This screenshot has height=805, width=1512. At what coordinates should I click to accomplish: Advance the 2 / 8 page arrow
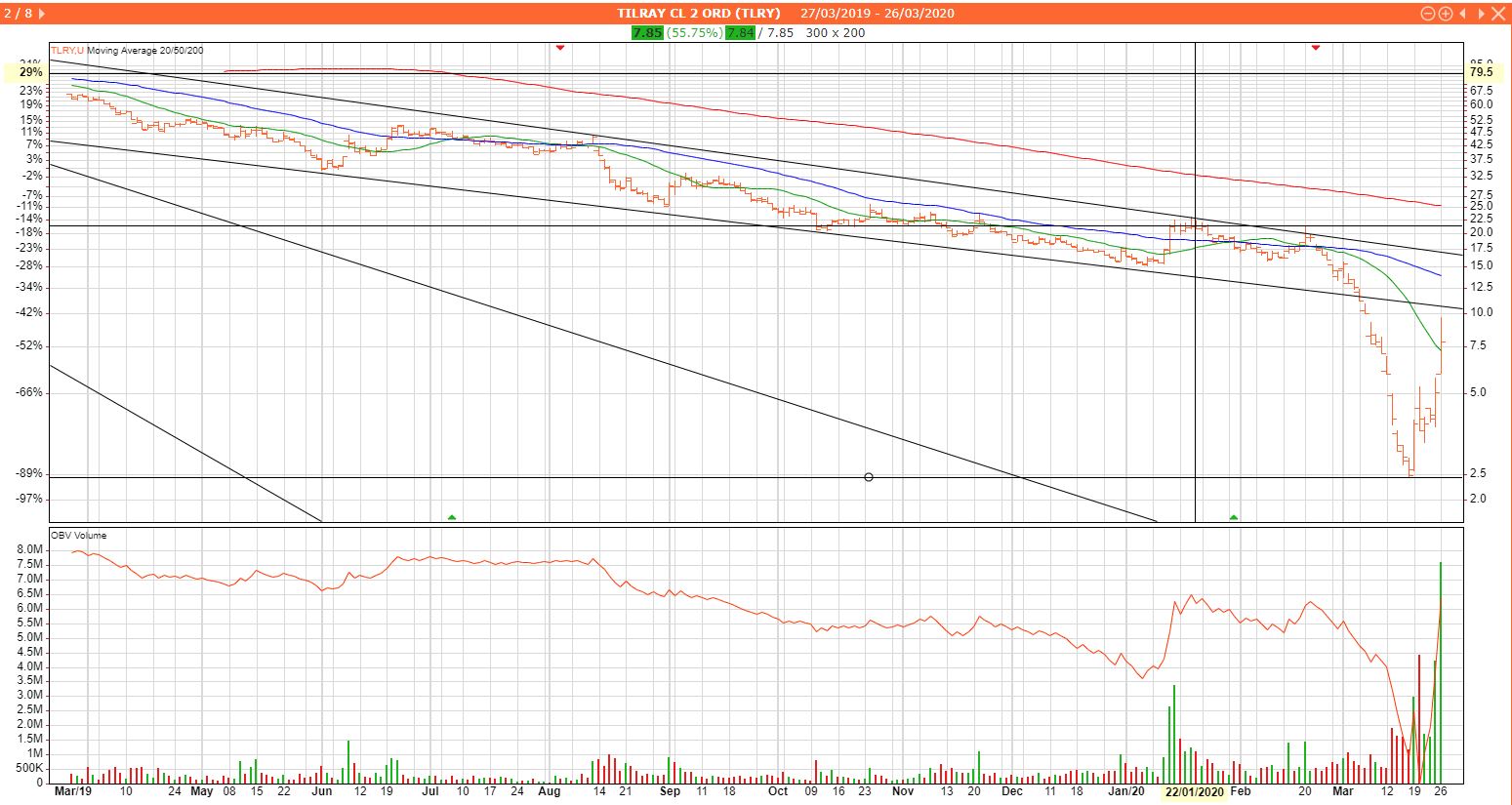[41, 14]
